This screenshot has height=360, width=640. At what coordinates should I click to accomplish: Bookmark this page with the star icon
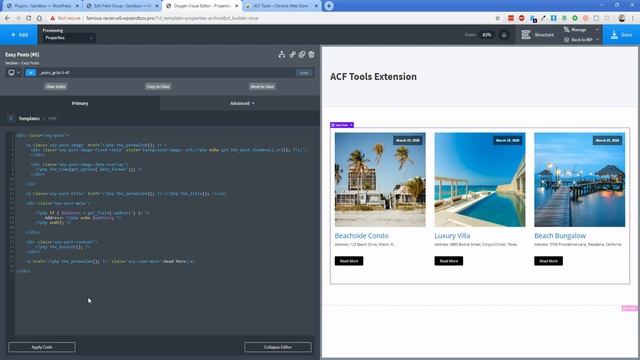(x=498, y=18)
